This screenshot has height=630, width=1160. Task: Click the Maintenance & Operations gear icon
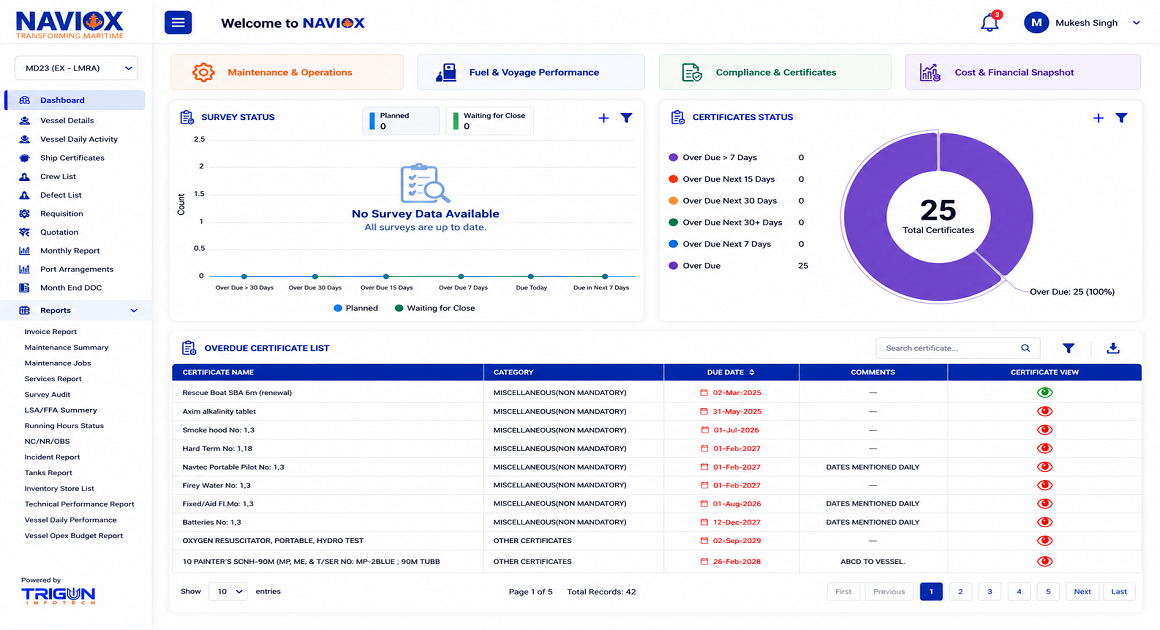point(203,72)
